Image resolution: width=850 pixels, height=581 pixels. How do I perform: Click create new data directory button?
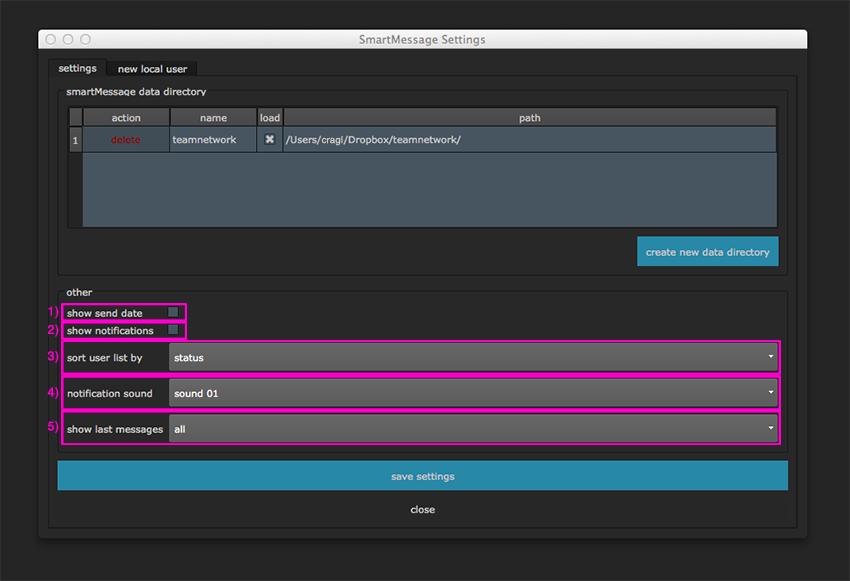(707, 252)
